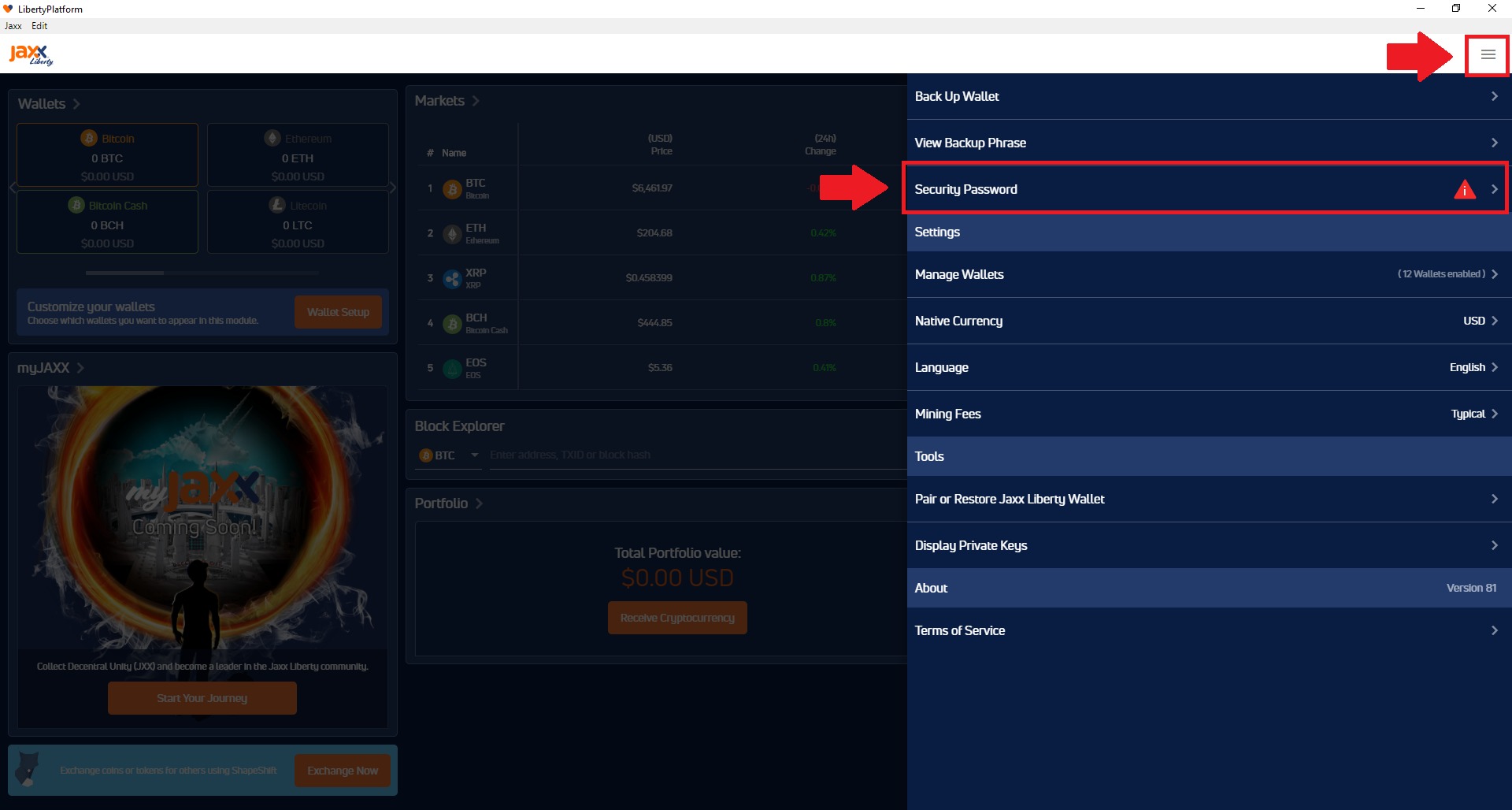Click the LibertyPlatform title bar app icon
Viewport: 1512px width, 810px height.
pos(8,9)
